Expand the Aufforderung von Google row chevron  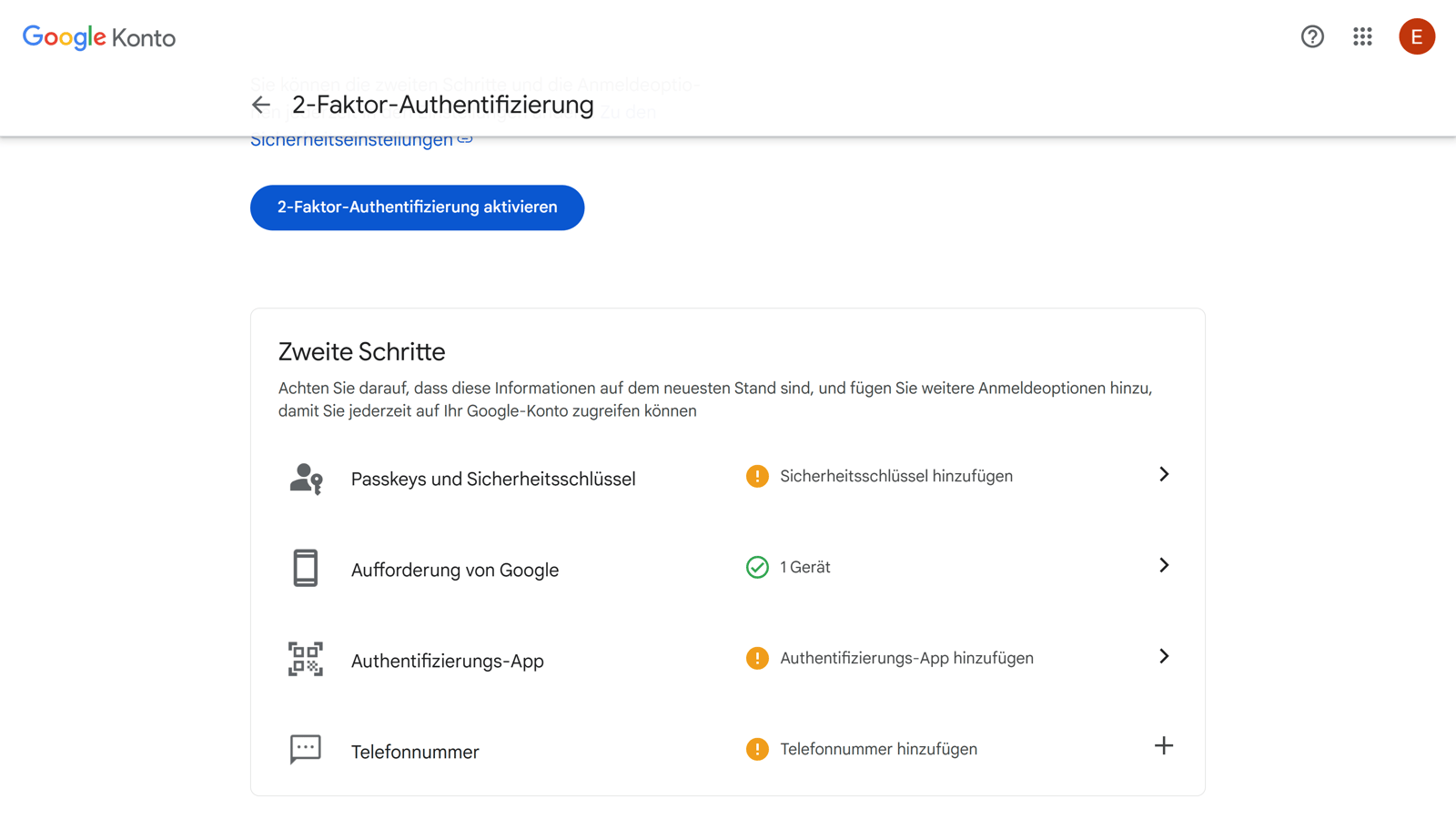(1164, 565)
